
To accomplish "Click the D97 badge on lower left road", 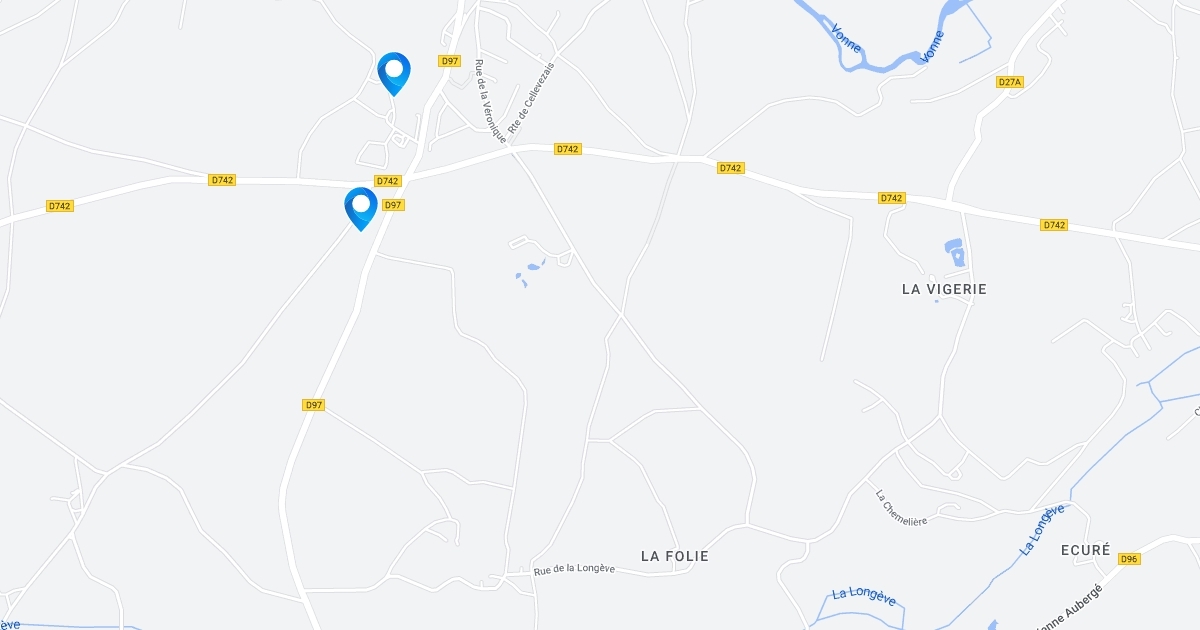I will tap(314, 405).
